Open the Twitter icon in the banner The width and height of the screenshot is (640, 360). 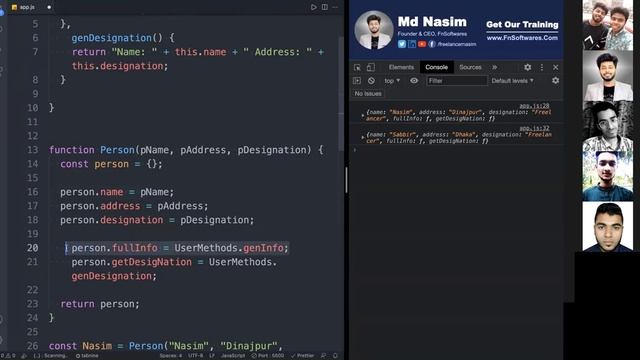(x=402, y=44)
